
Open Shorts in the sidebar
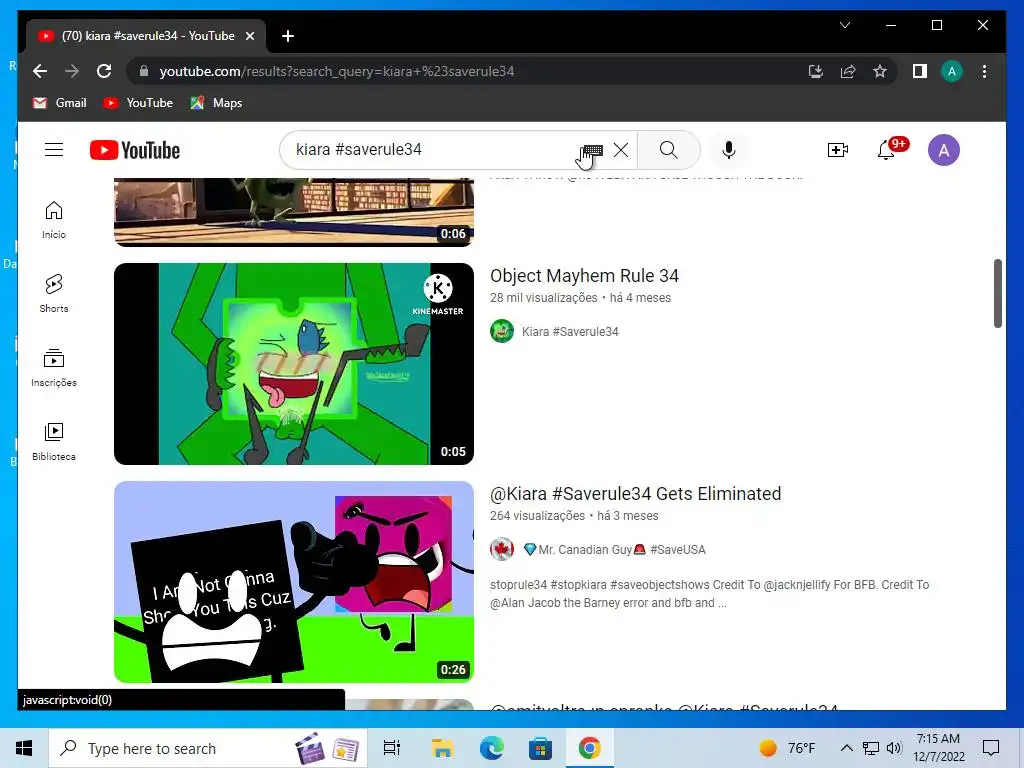coord(54,294)
